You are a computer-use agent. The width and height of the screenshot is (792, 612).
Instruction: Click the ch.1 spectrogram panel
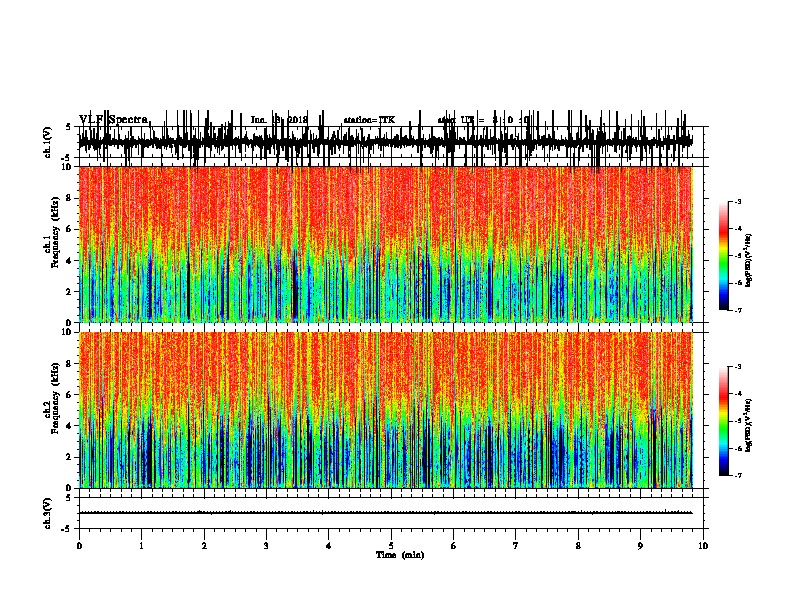(386, 244)
